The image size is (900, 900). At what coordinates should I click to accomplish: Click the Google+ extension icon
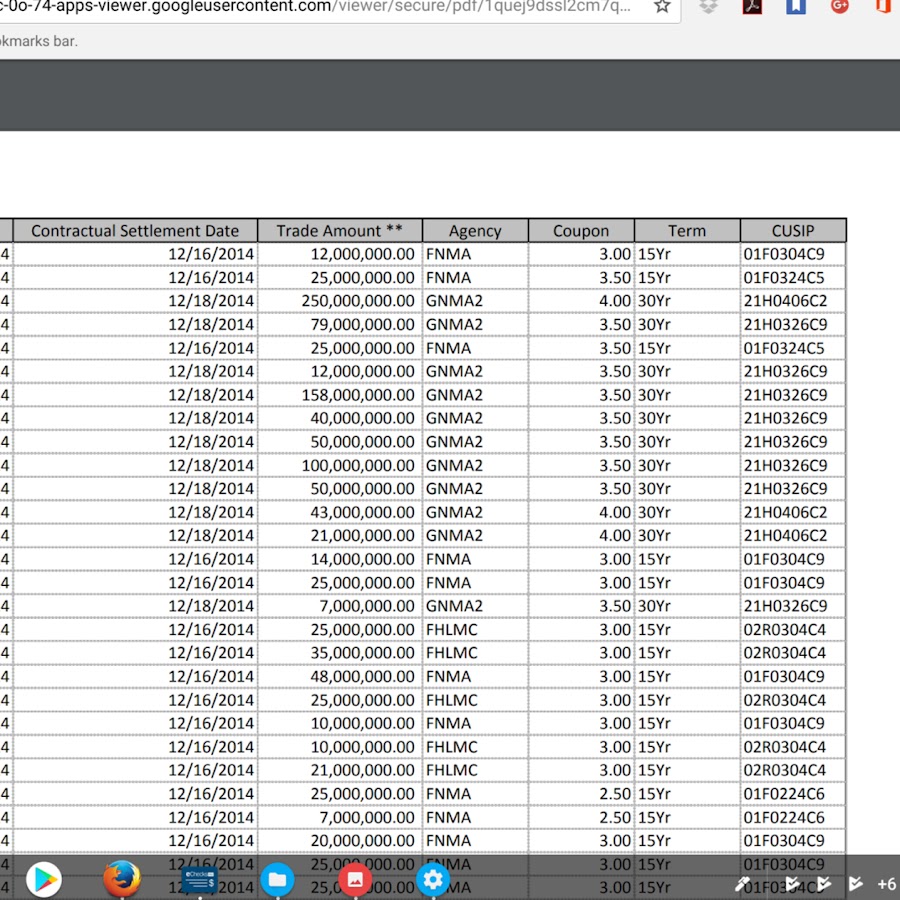[840, 7]
